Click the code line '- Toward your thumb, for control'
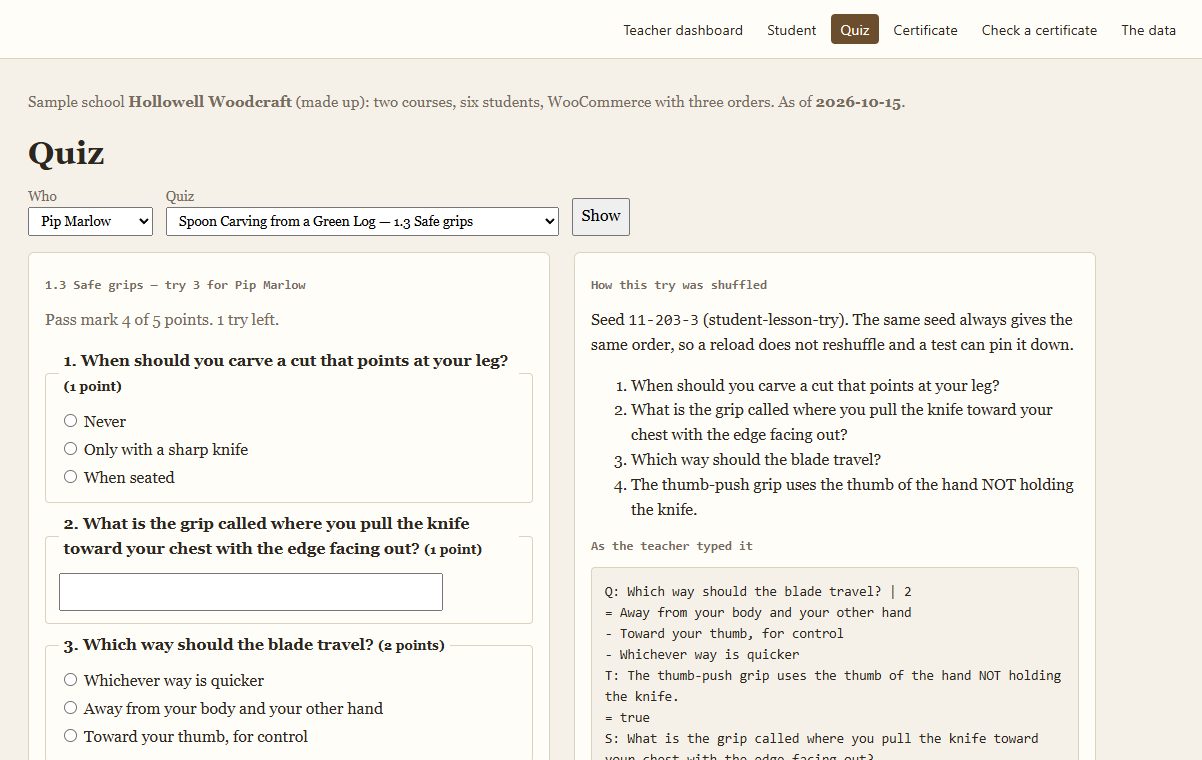This screenshot has height=760, width=1202. tap(724, 633)
